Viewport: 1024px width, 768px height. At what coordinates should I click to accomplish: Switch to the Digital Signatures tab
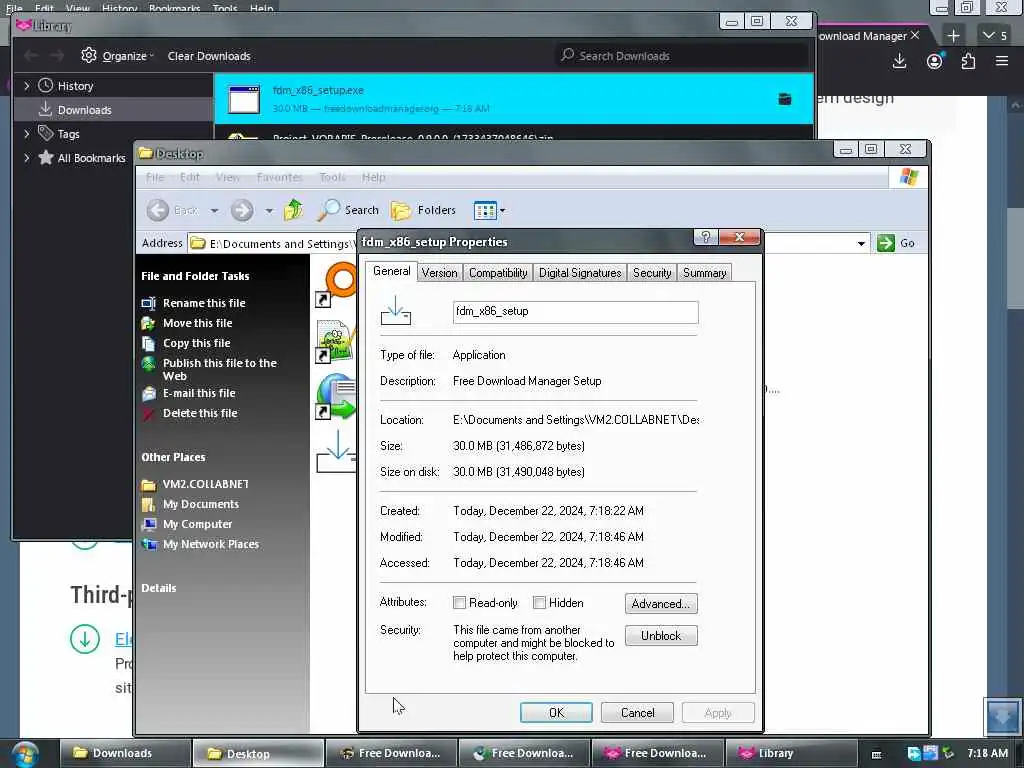click(x=580, y=272)
